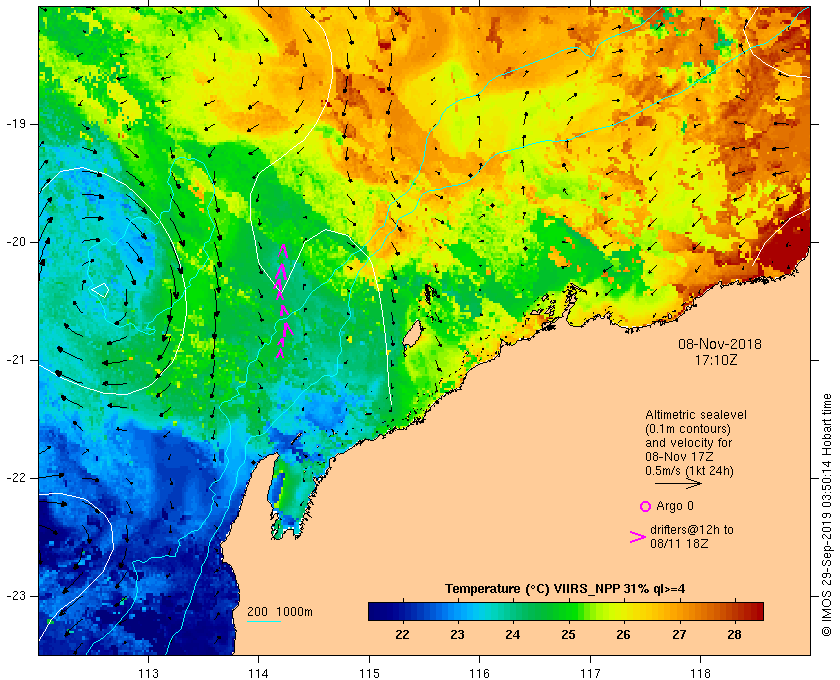The image size is (840, 680).
Task: Click colorbar tick label '25'
Action: pyautogui.click(x=568, y=634)
